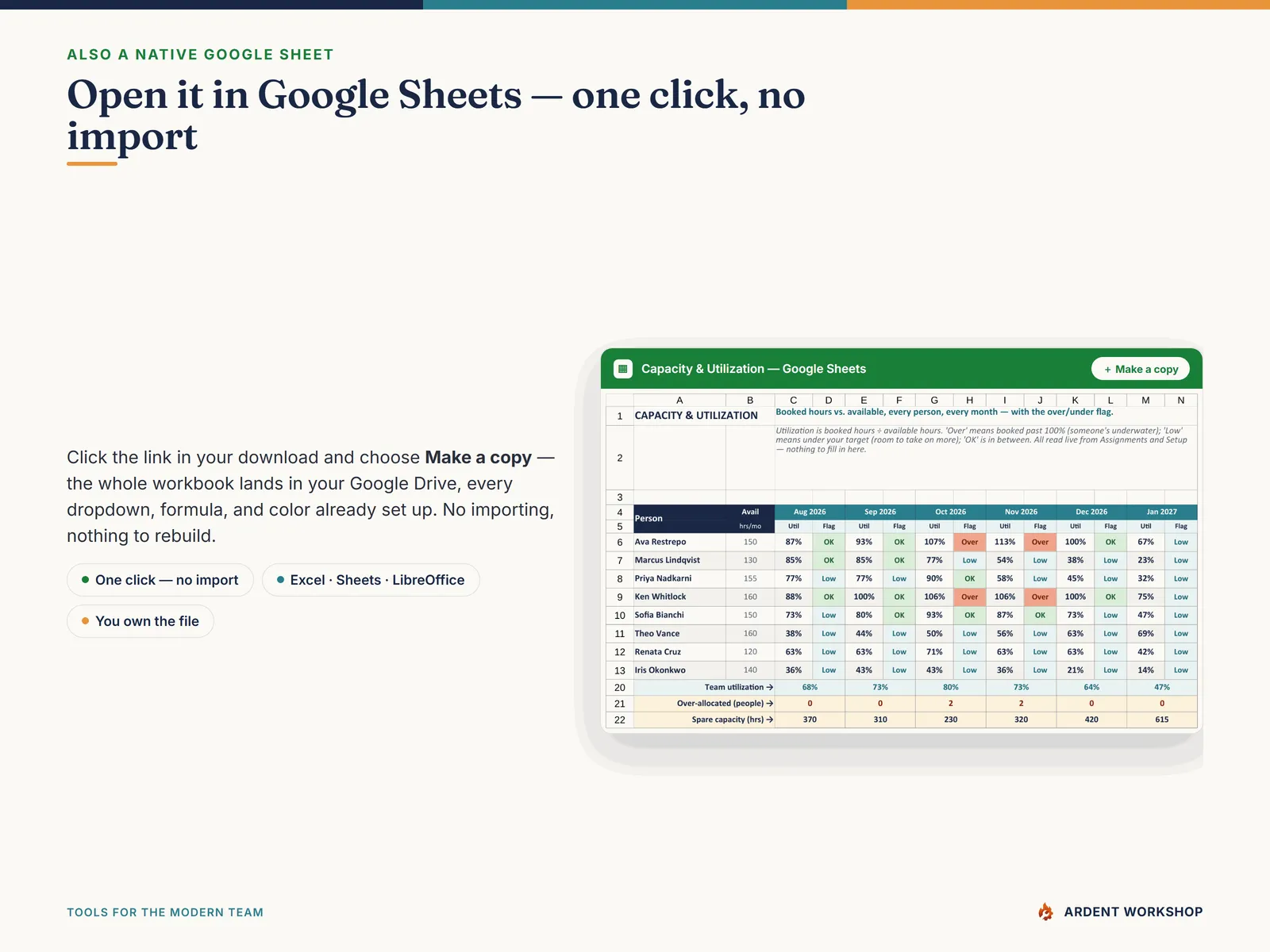
Task: Click the Ken Whitlock name cell
Action: [x=679, y=597]
